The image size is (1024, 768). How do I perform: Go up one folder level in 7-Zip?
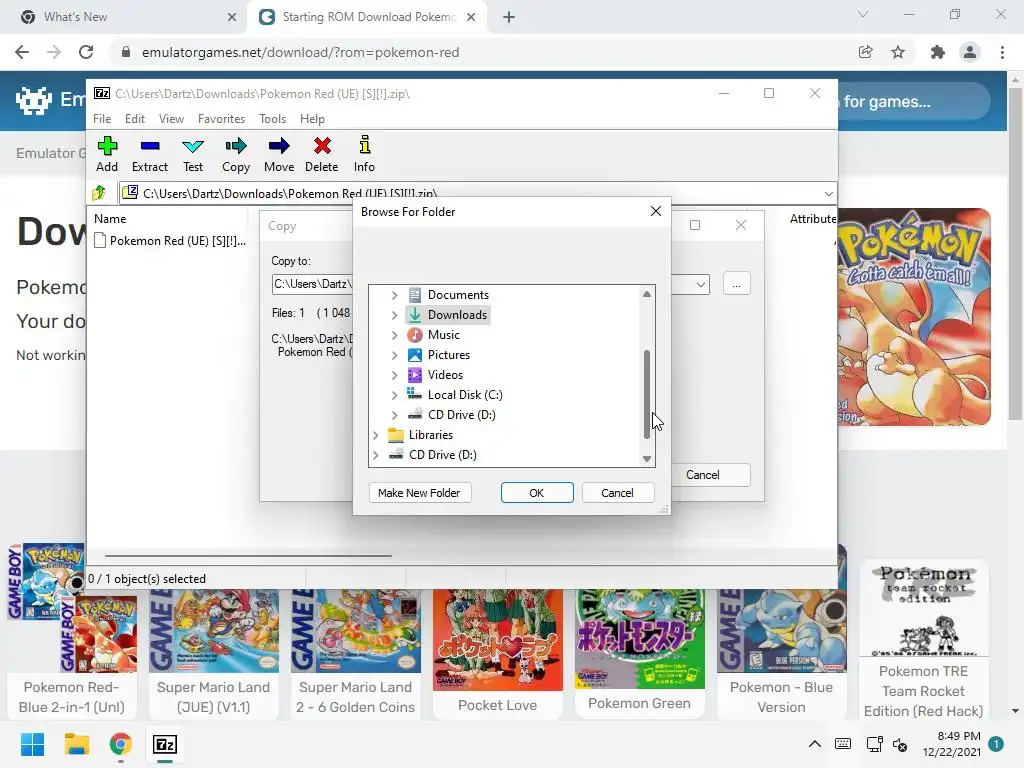(99, 193)
